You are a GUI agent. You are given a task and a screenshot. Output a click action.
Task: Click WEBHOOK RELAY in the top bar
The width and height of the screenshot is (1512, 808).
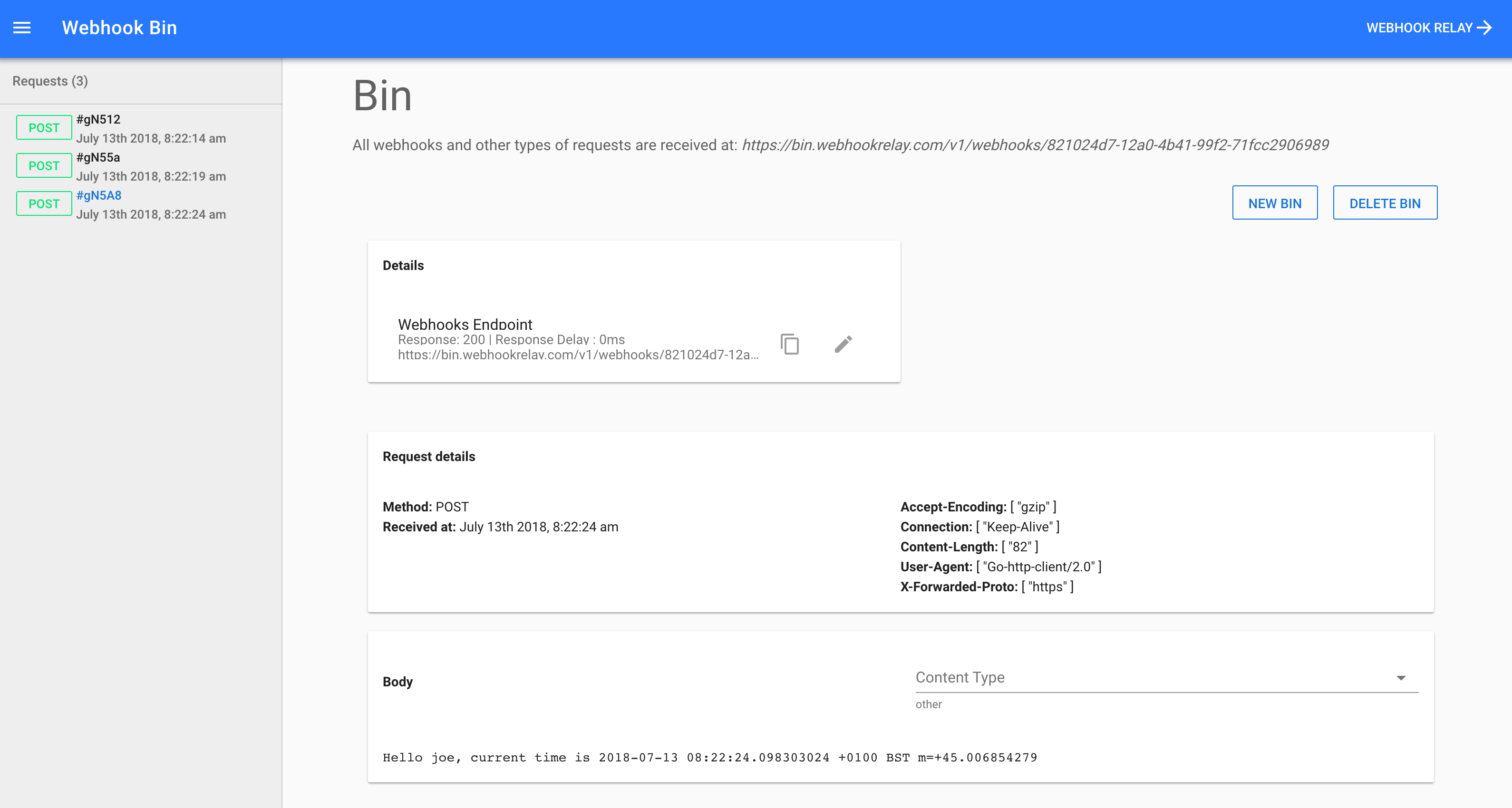[x=1415, y=28]
